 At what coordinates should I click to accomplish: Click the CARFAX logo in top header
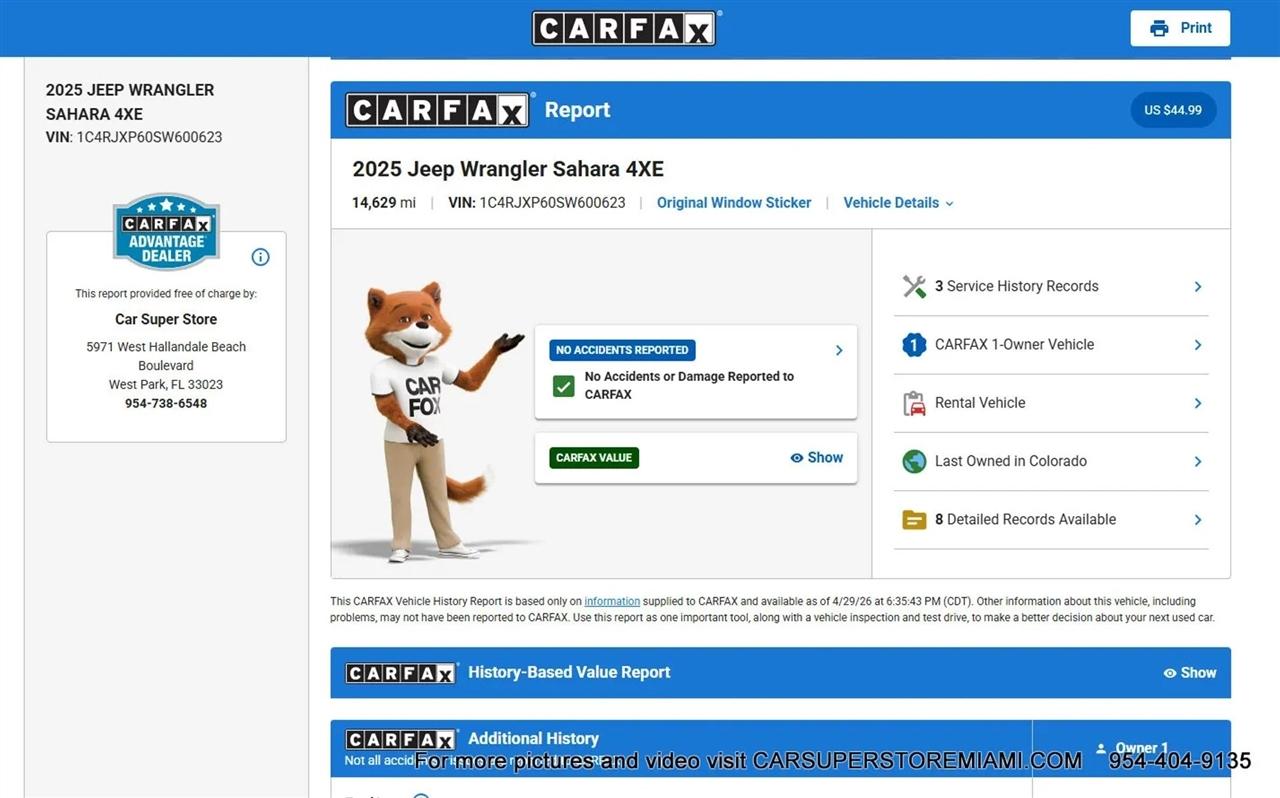624,28
